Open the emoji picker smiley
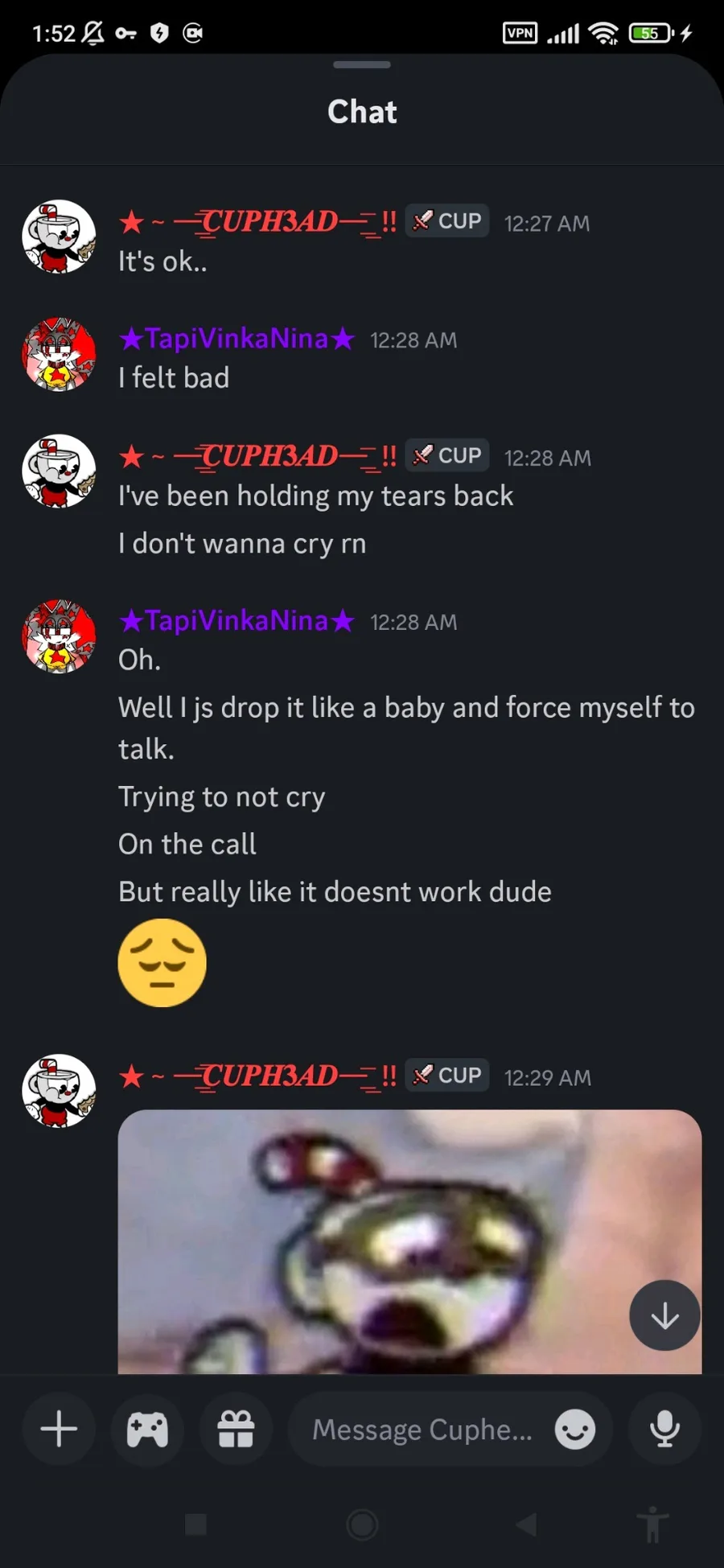Viewport: 724px width, 1568px height. click(575, 1430)
